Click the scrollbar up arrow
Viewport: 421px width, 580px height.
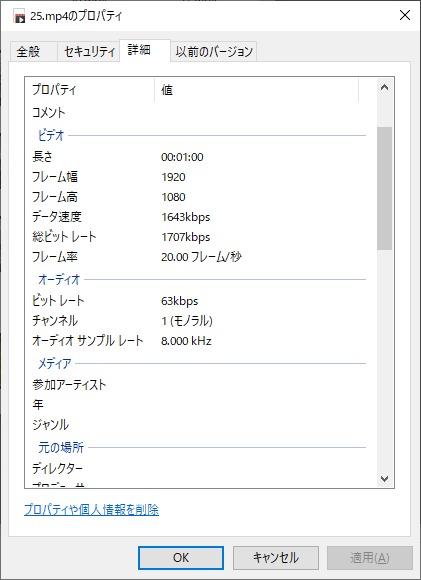(x=384, y=88)
